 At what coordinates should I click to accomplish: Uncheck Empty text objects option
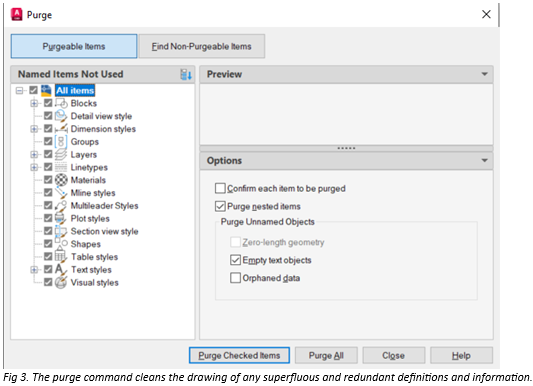(235, 260)
